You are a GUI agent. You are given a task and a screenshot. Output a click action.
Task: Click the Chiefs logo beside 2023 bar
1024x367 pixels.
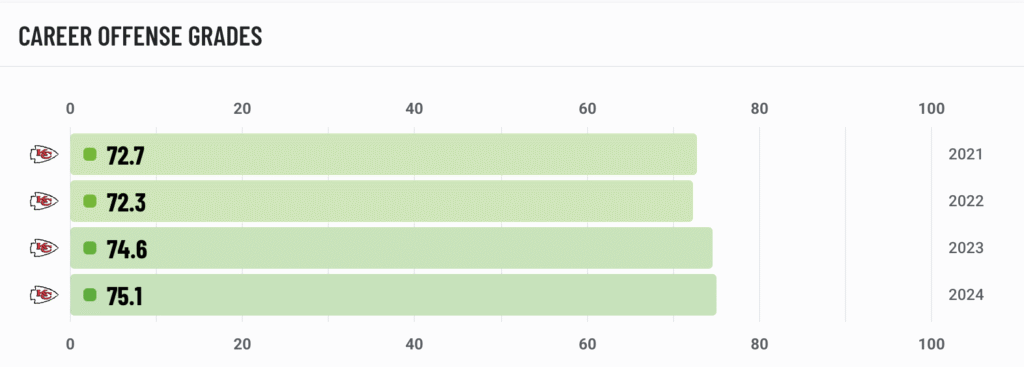pyautogui.click(x=44, y=248)
